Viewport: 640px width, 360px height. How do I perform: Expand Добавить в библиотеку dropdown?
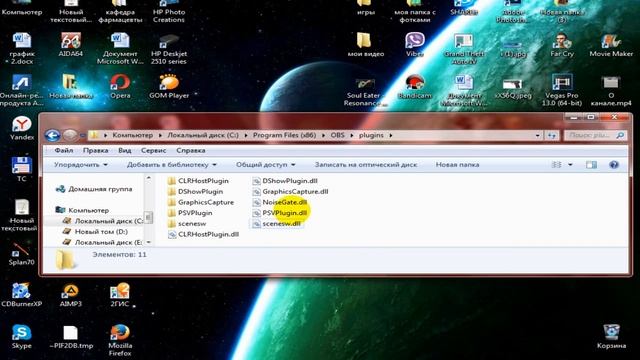pos(172,165)
